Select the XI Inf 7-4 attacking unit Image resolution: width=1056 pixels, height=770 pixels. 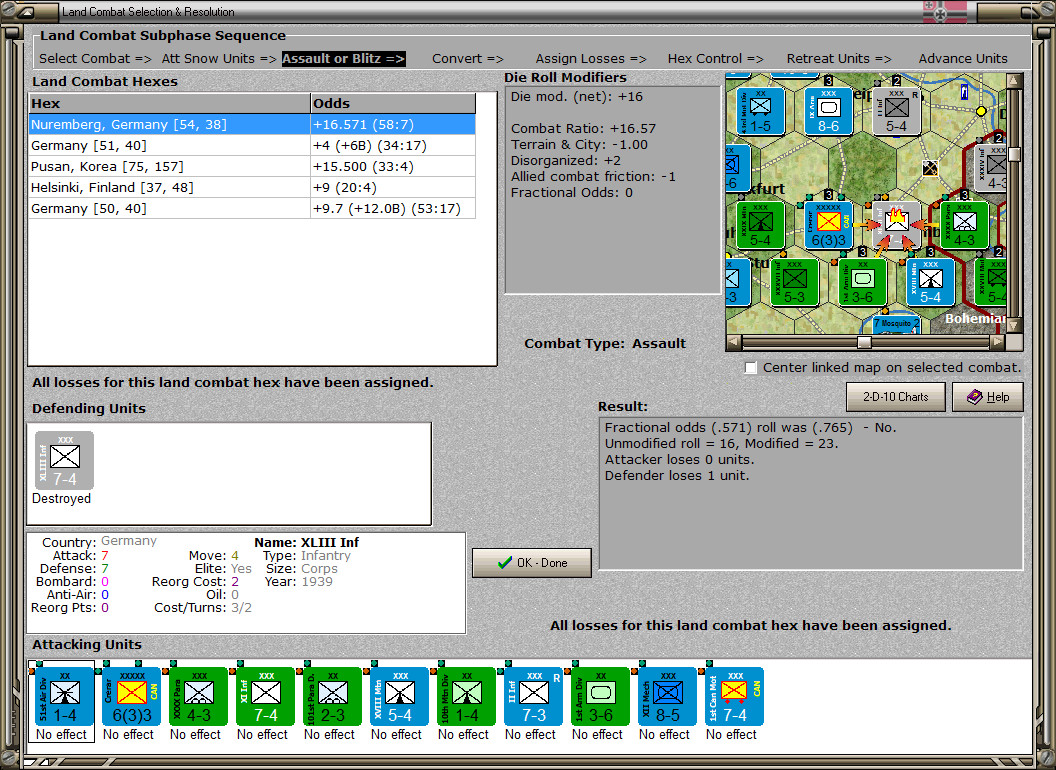click(265, 697)
